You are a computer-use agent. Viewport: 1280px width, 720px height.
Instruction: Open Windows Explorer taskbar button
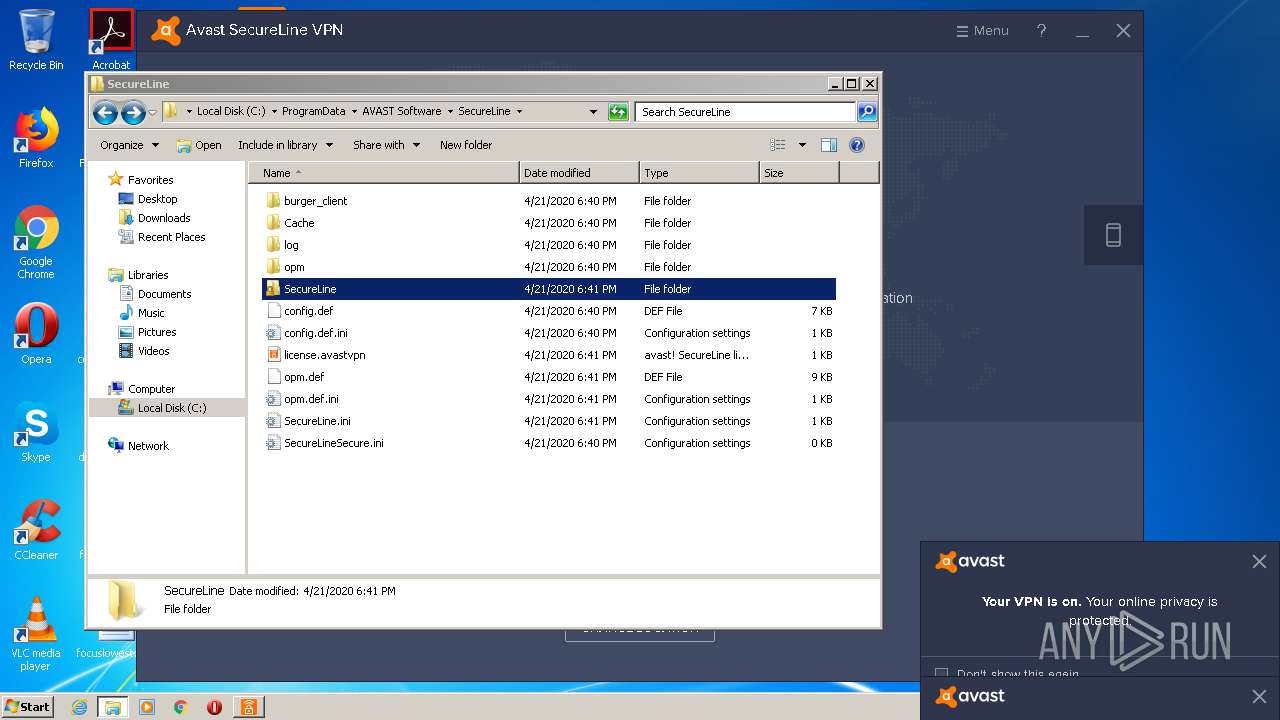point(113,707)
